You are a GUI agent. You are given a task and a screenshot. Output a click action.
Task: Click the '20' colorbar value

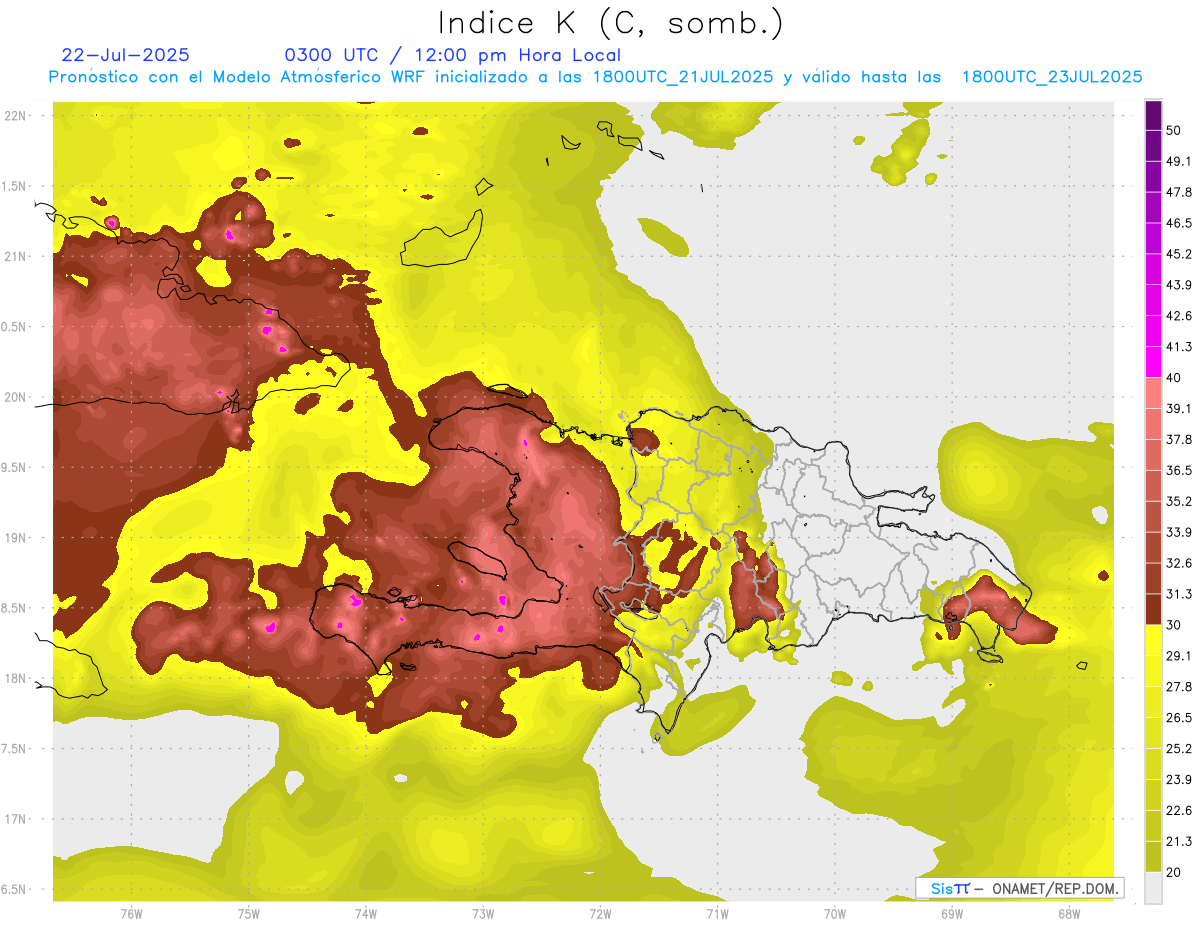pos(1175,872)
